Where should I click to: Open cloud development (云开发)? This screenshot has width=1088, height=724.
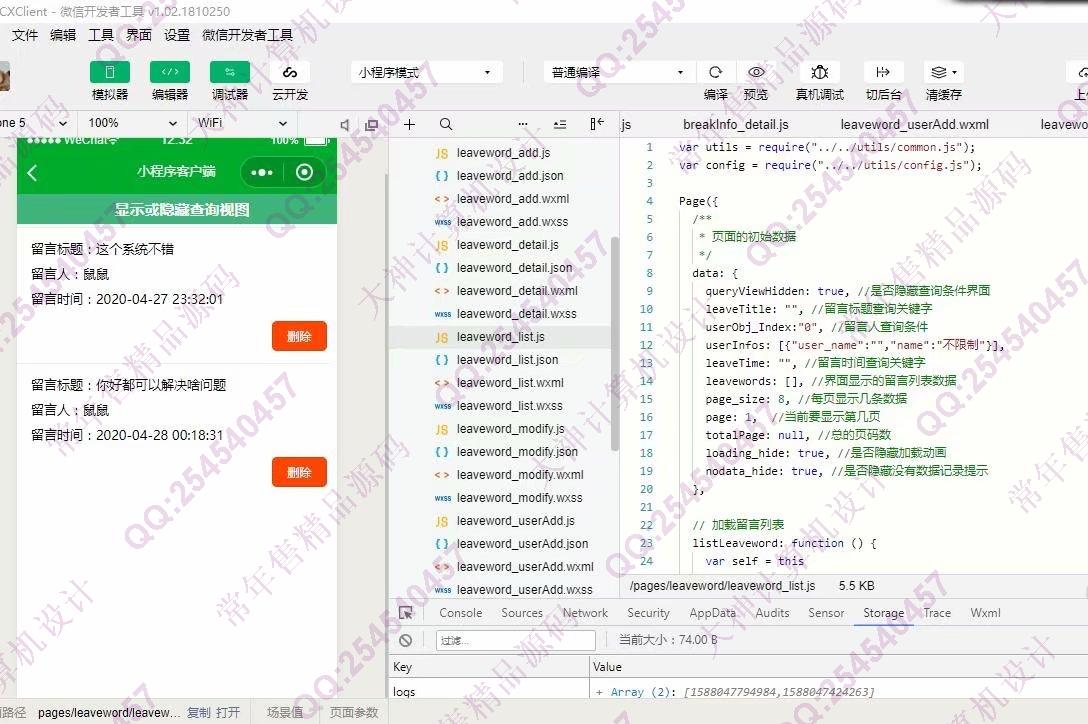click(x=290, y=72)
